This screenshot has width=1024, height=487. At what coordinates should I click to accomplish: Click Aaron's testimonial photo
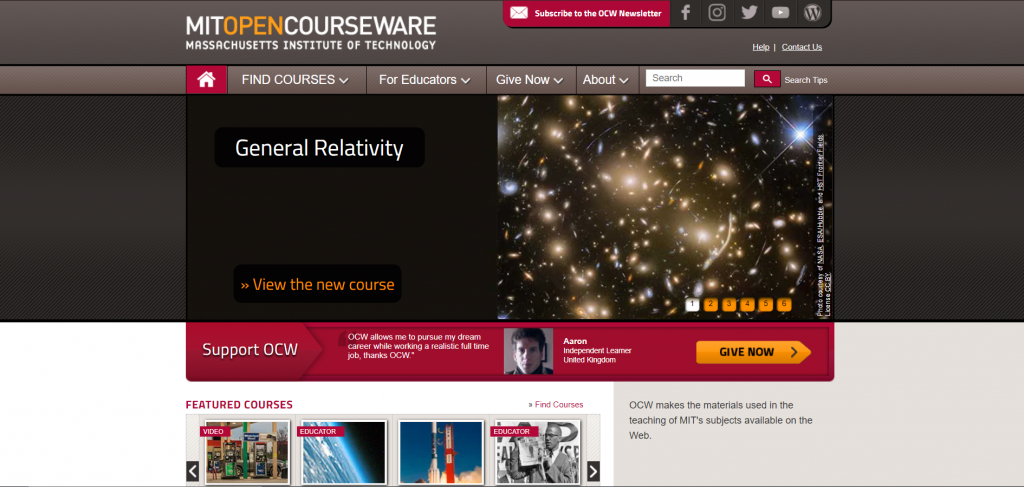click(528, 351)
